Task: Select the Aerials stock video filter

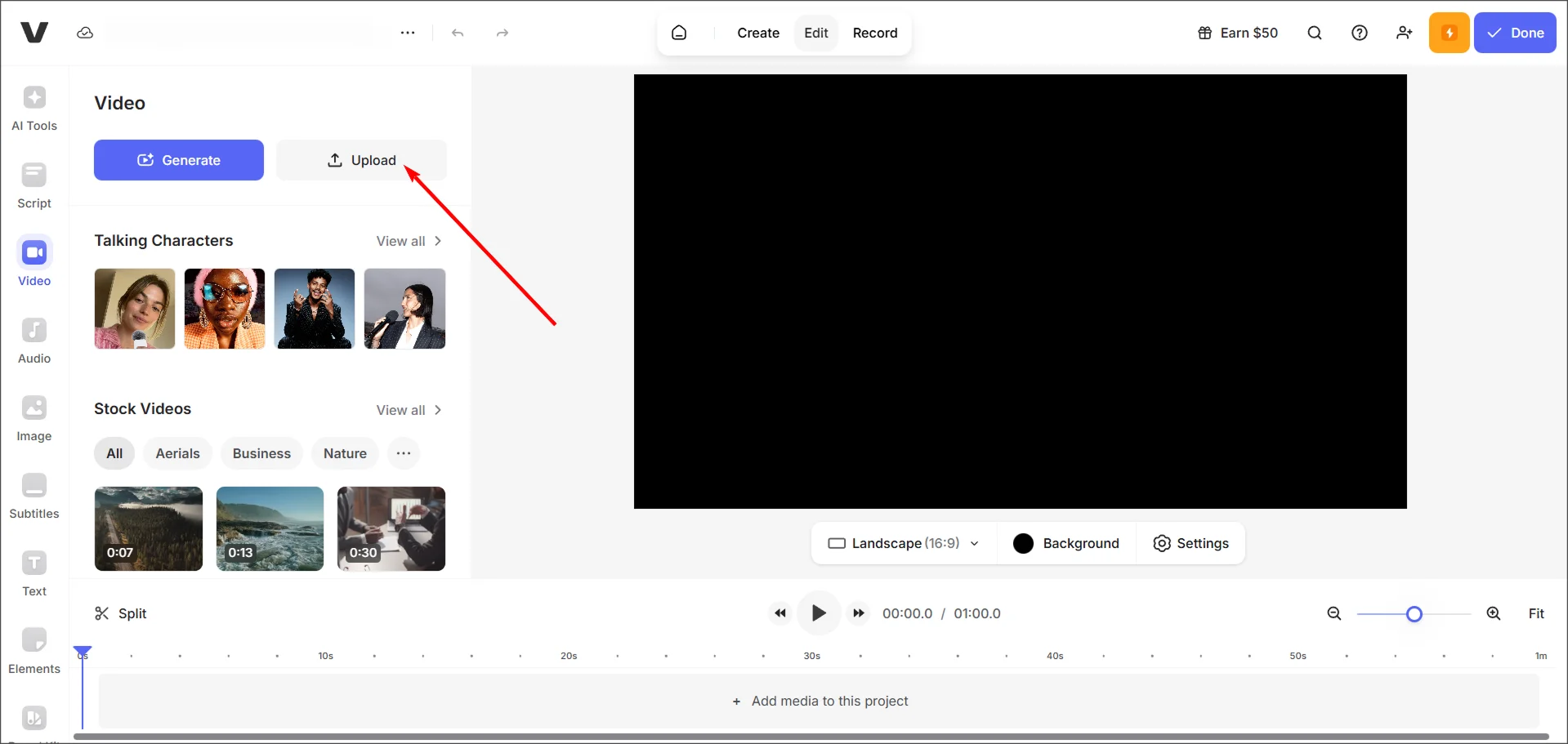Action: click(x=177, y=453)
